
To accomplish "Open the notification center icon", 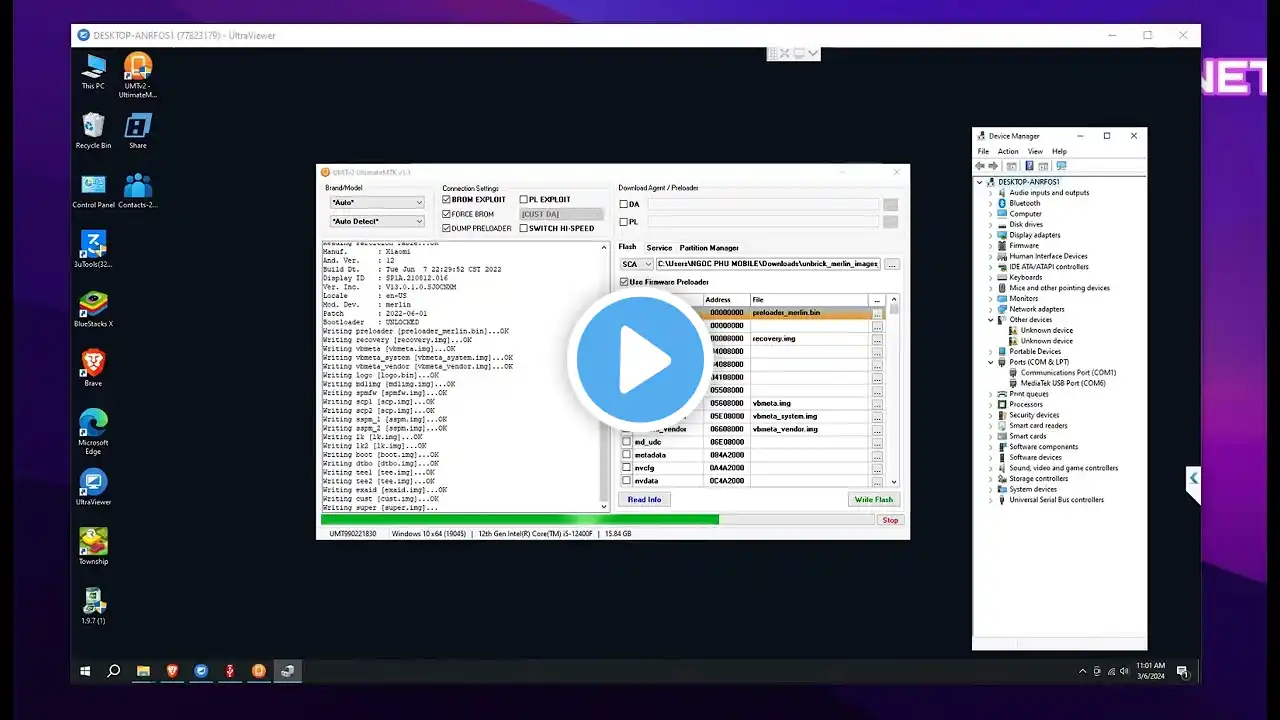I will click(x=1182, y=671).
